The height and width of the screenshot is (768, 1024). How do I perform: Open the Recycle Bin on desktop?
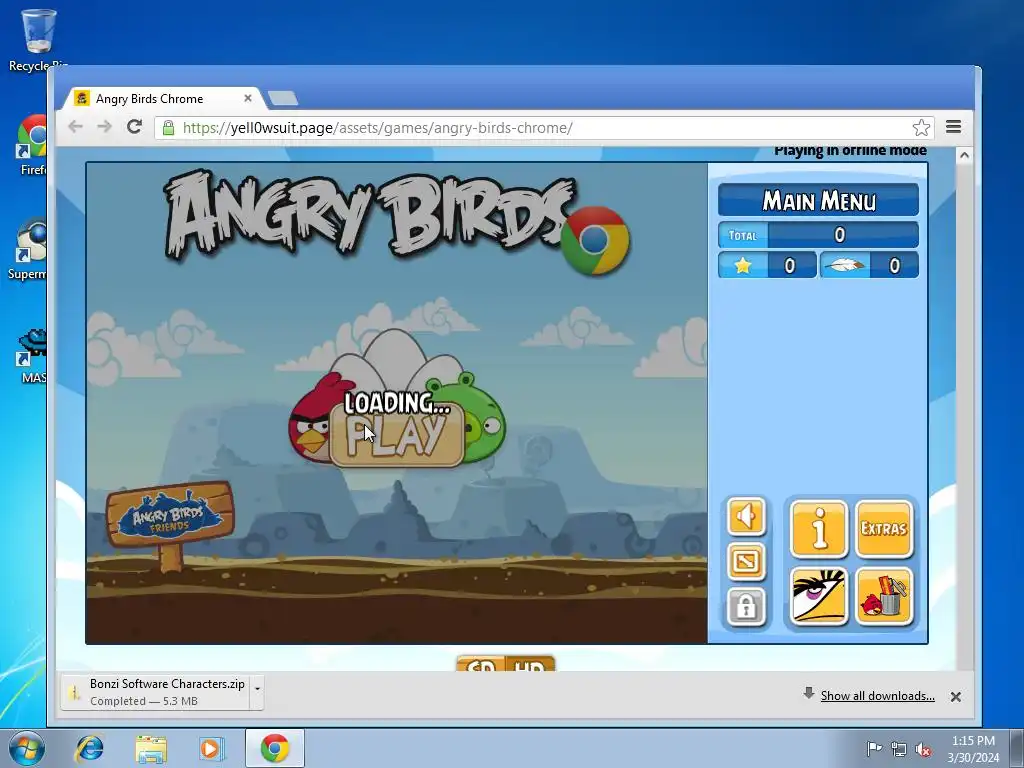[x=39, y=40]
